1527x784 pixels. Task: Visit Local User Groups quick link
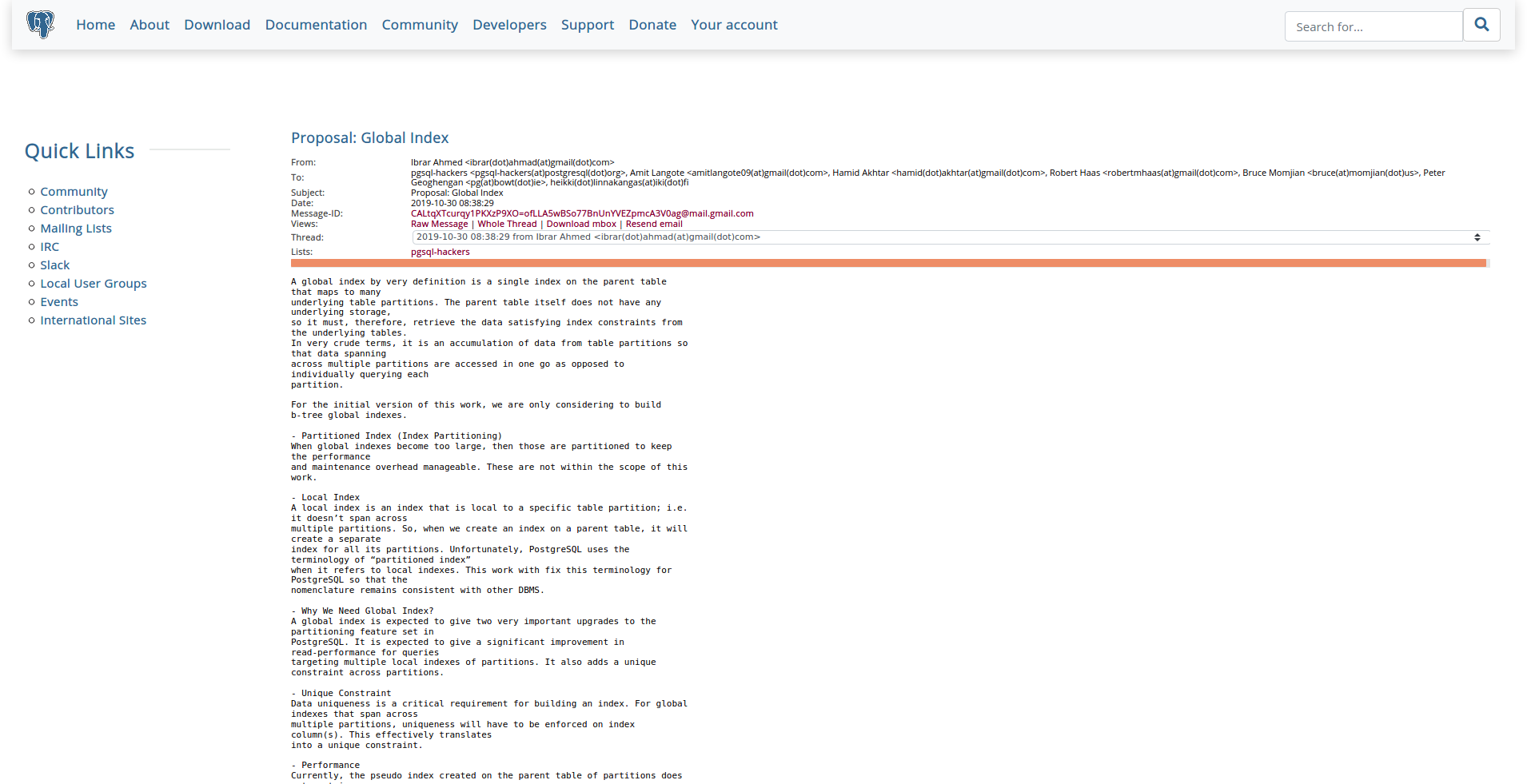click(x=94, y=284)
